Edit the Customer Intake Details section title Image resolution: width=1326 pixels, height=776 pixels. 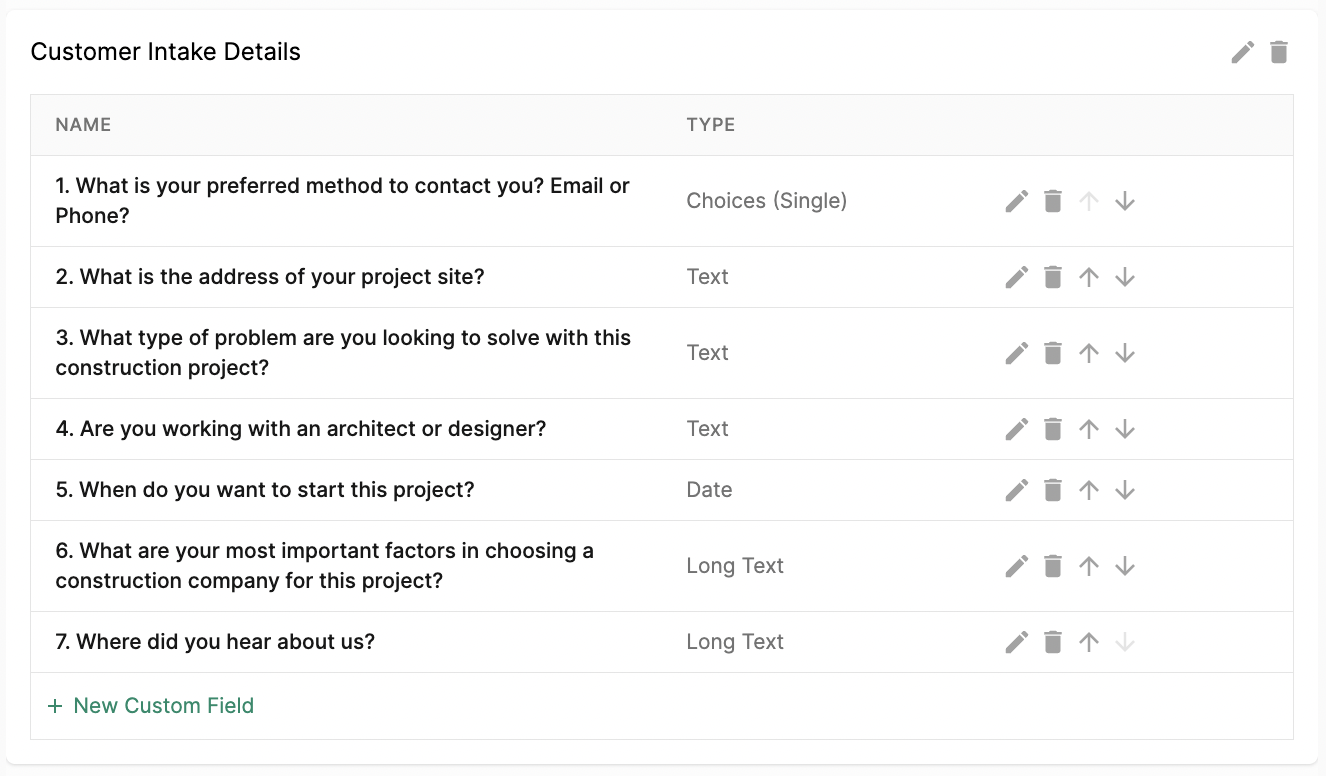point(1243,52)
